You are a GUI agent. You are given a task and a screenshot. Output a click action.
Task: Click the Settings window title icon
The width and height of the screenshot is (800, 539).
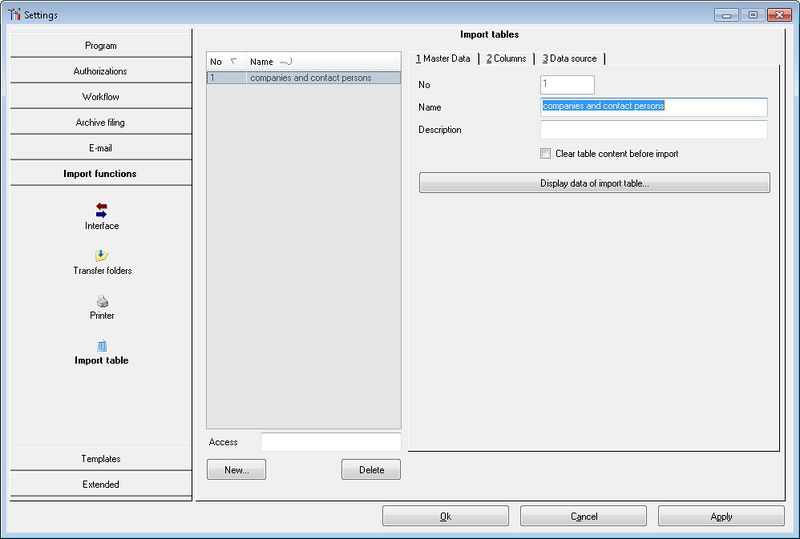(x=14, y=14)
